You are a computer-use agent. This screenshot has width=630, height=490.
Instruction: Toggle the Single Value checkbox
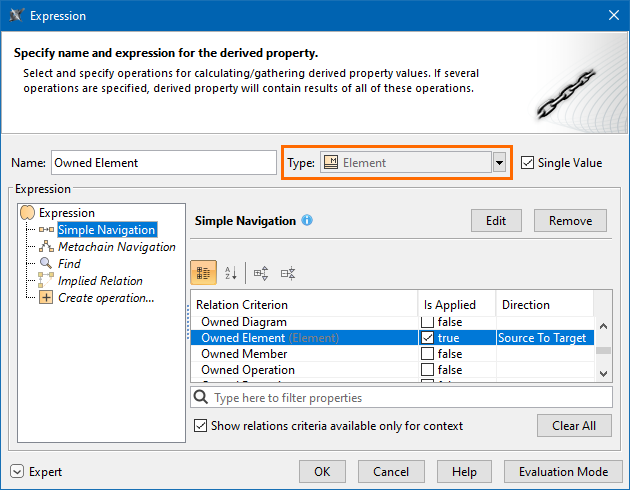tap(528, 163)
